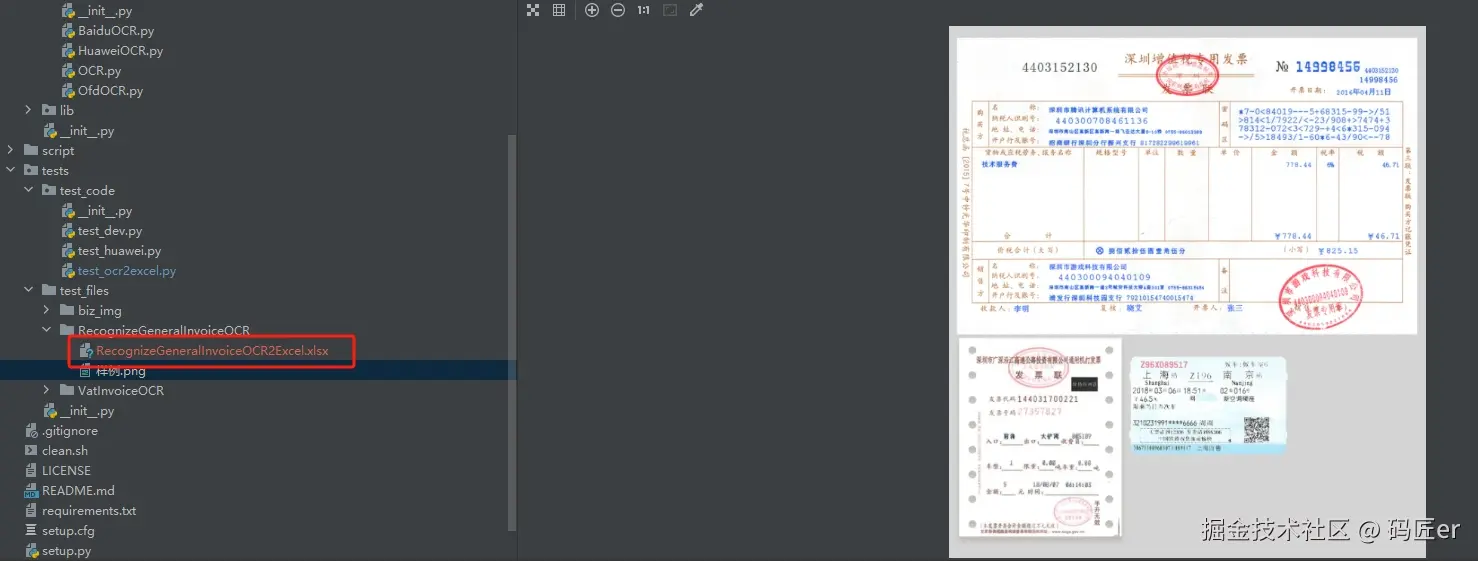Expand the lib folder arrow
The height and width of the screenshot is (561, 1478).
(28, 111)
